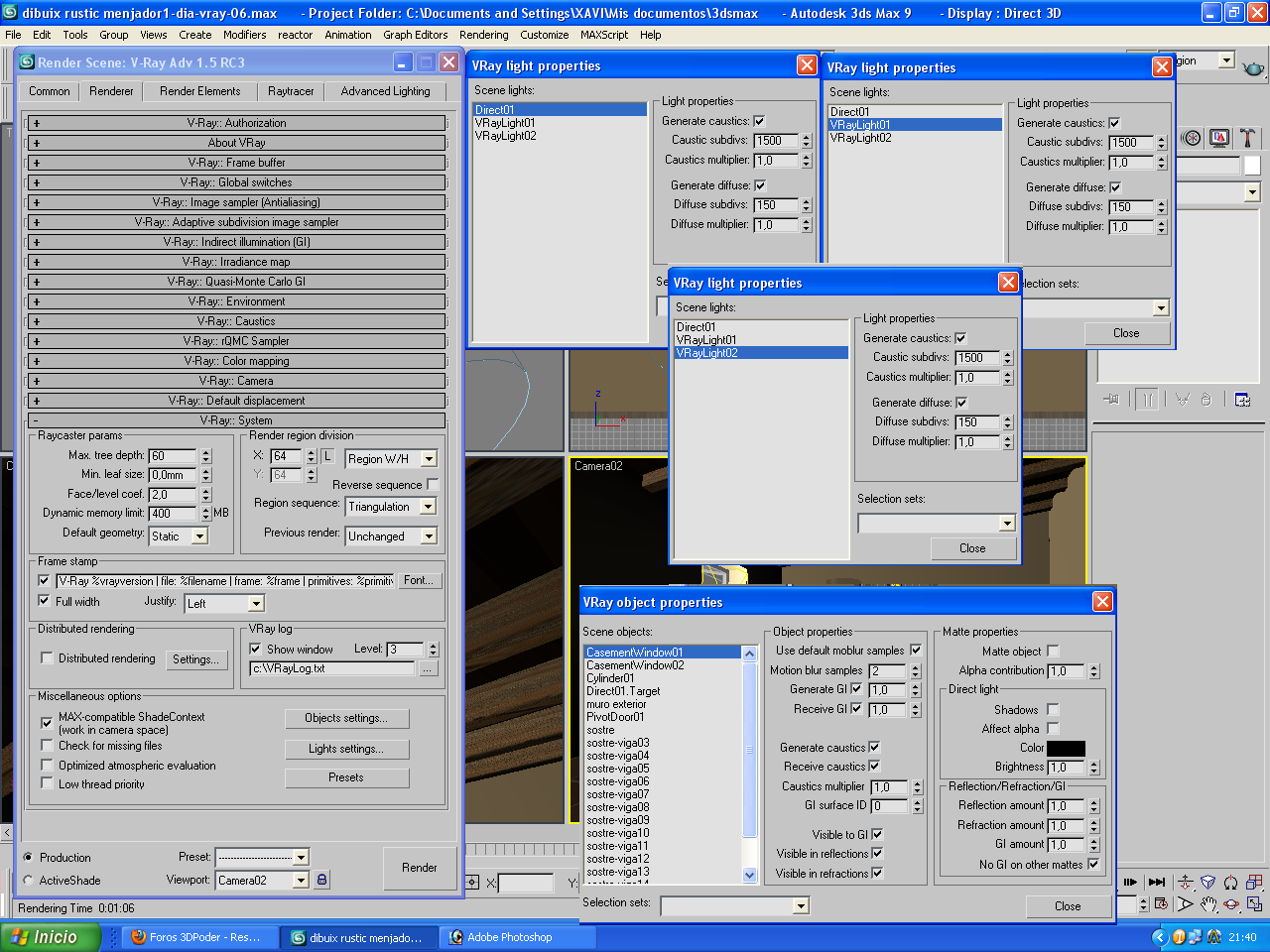Enable the Matte object checkbox
Image resolution: width=1270 pixels, height=952 pixels.
(1053, 652)
